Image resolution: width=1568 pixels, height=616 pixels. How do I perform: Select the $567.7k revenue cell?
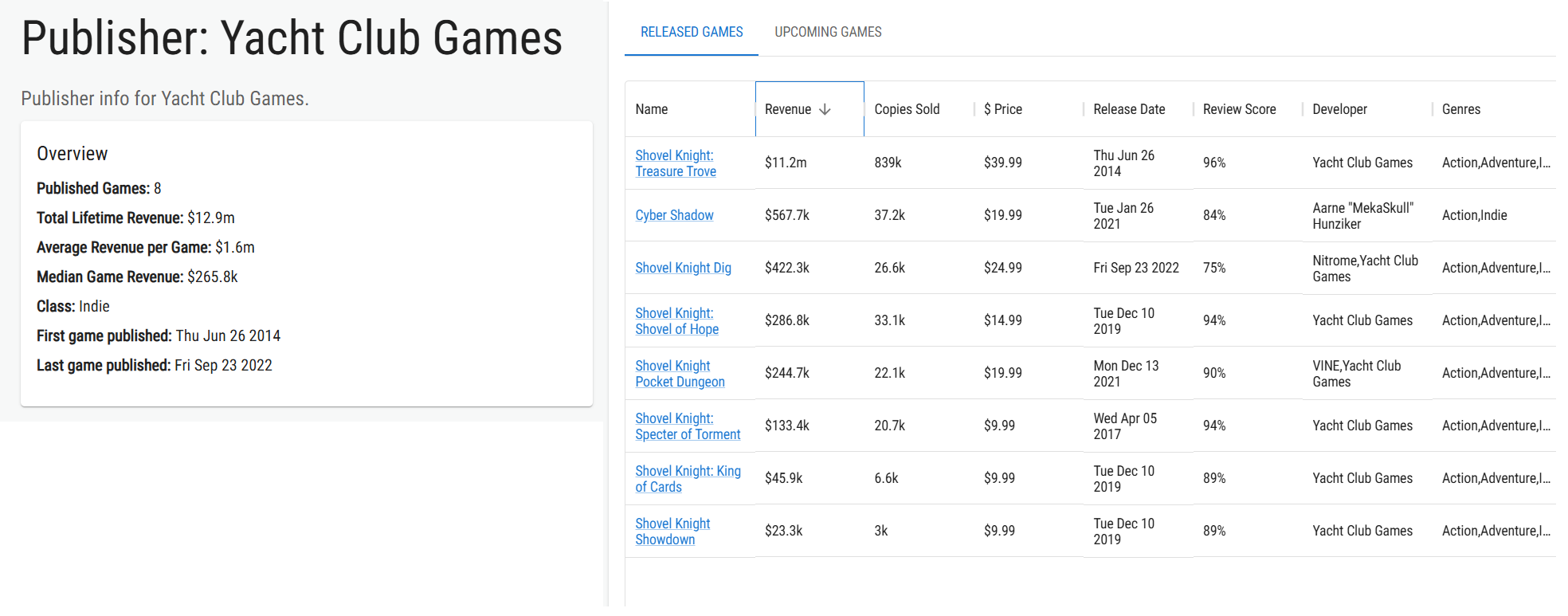[809, 215]
